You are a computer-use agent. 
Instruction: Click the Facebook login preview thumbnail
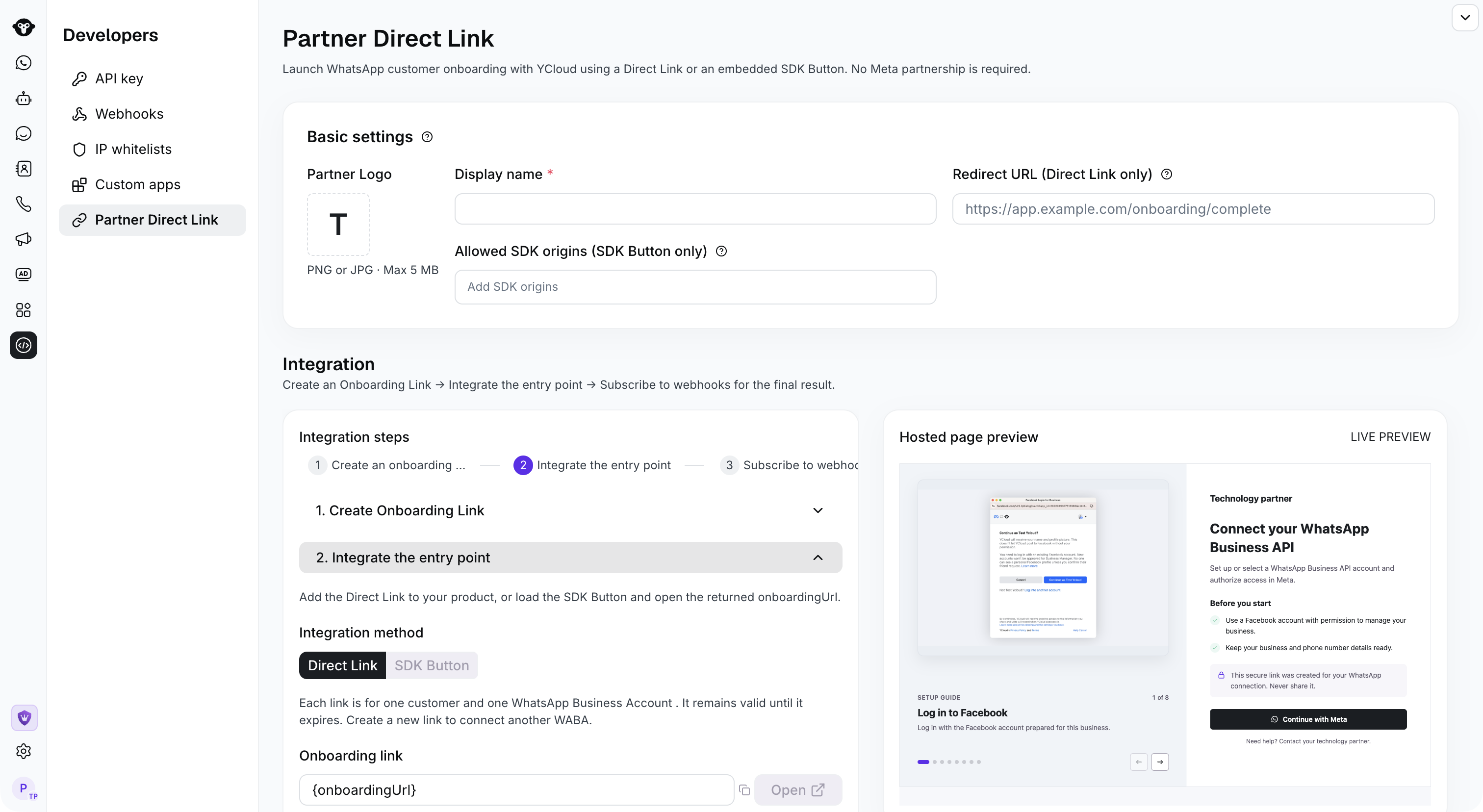[1043, 568]
